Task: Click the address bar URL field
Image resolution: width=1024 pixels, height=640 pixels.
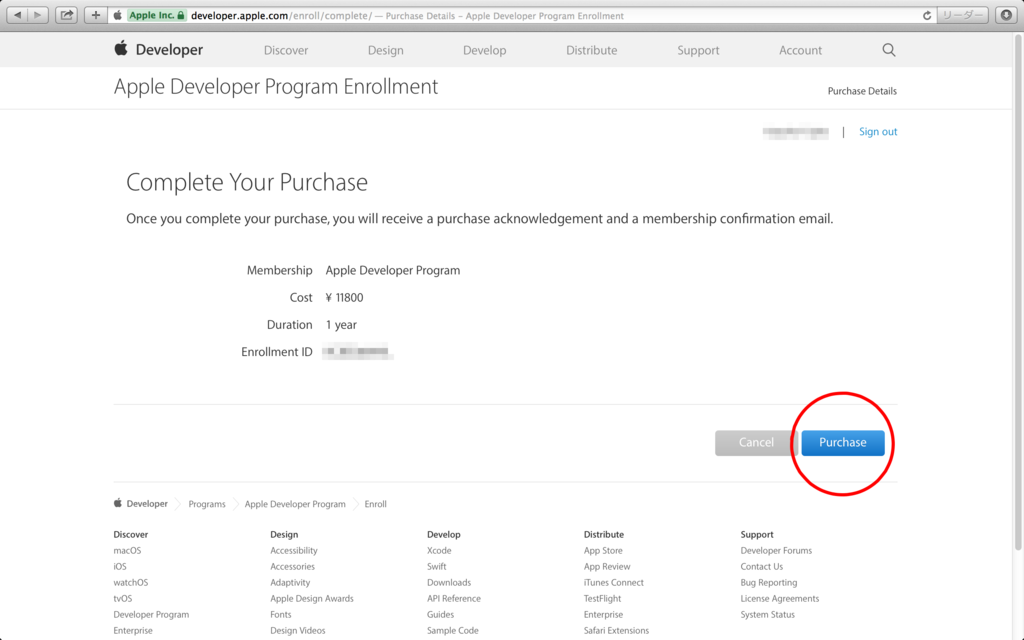Action: click(x=522, y=15)
